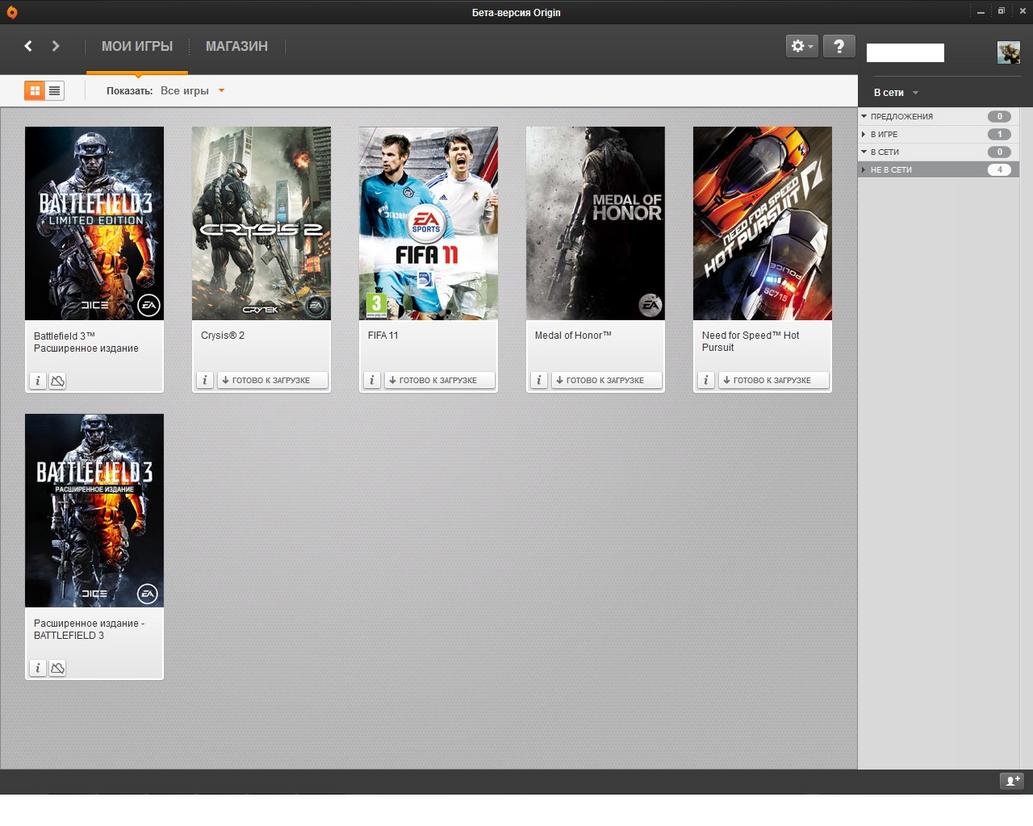This screenshot has width=1033, height=826.
Task: Click the Need for Speed™ Hot Pursuit title
Action: [x=750, y=341]
